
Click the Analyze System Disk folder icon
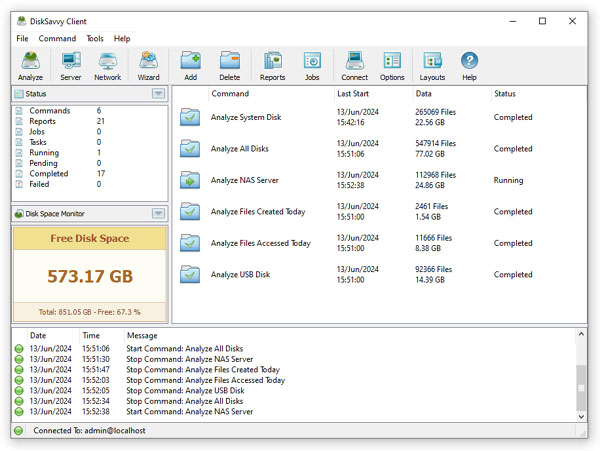[x=190, y=117]
